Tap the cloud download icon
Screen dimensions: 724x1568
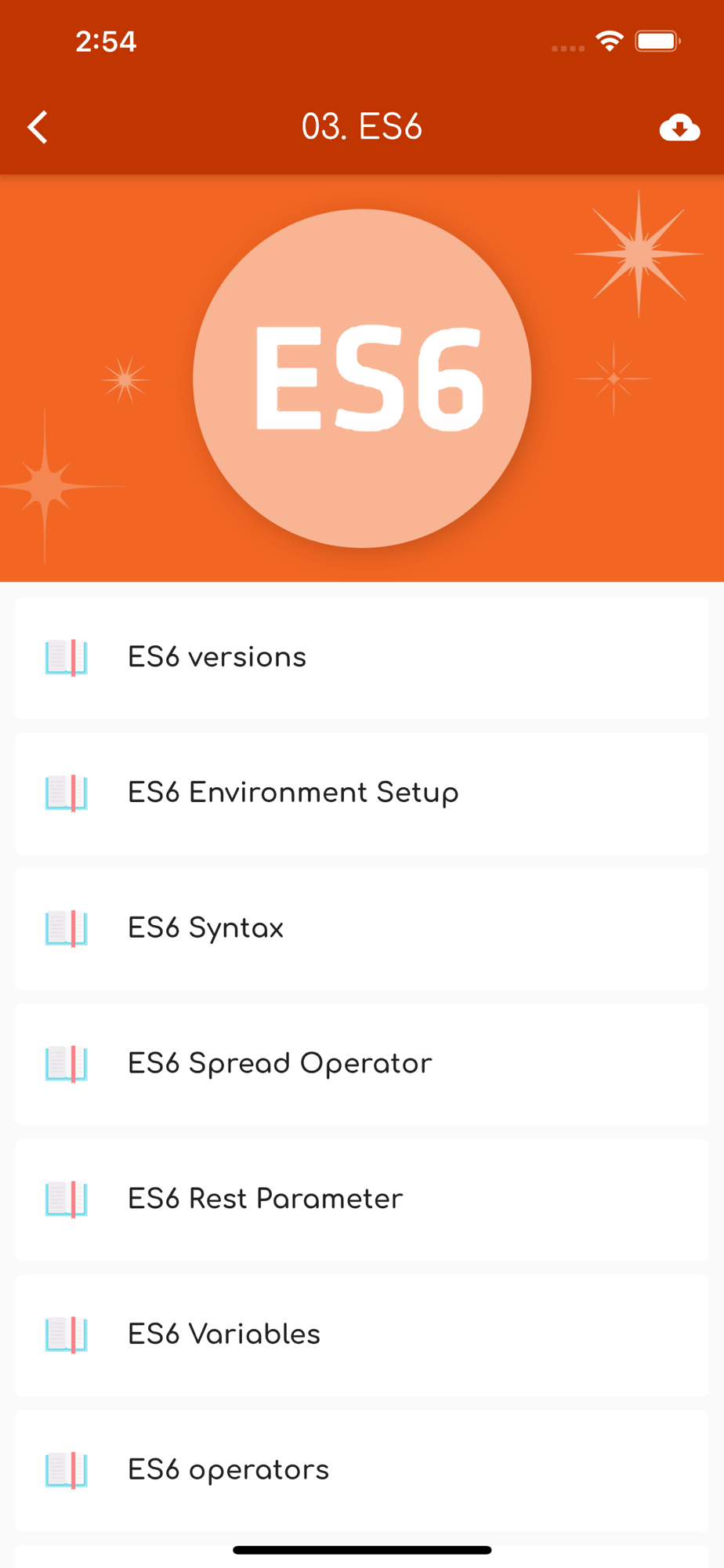coord(679,127)
